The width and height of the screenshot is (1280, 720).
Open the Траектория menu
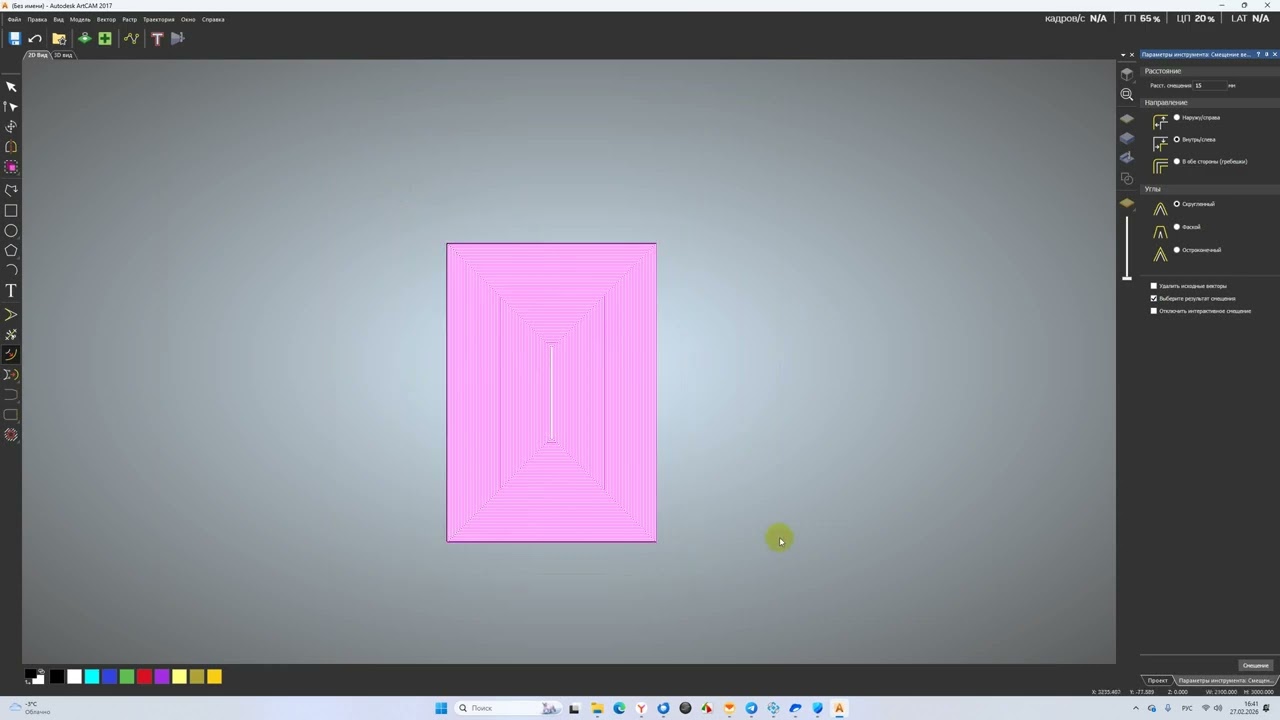pos(159,19)
